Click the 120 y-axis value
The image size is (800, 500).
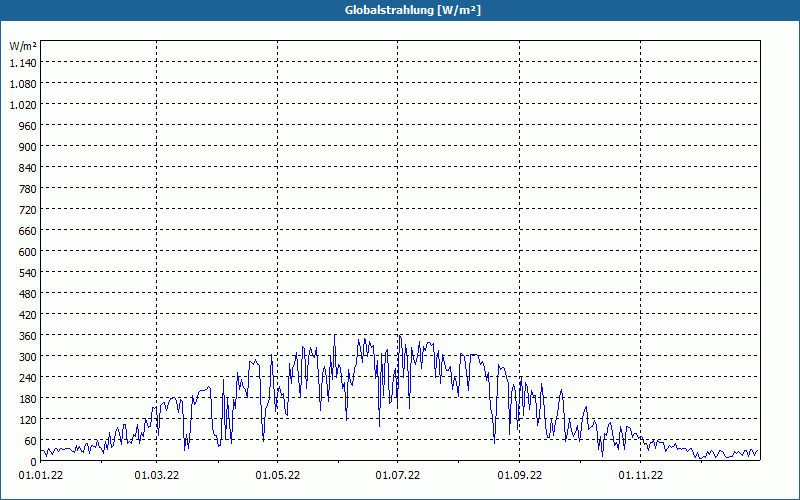pyautogui.click(x=28, y=419)
